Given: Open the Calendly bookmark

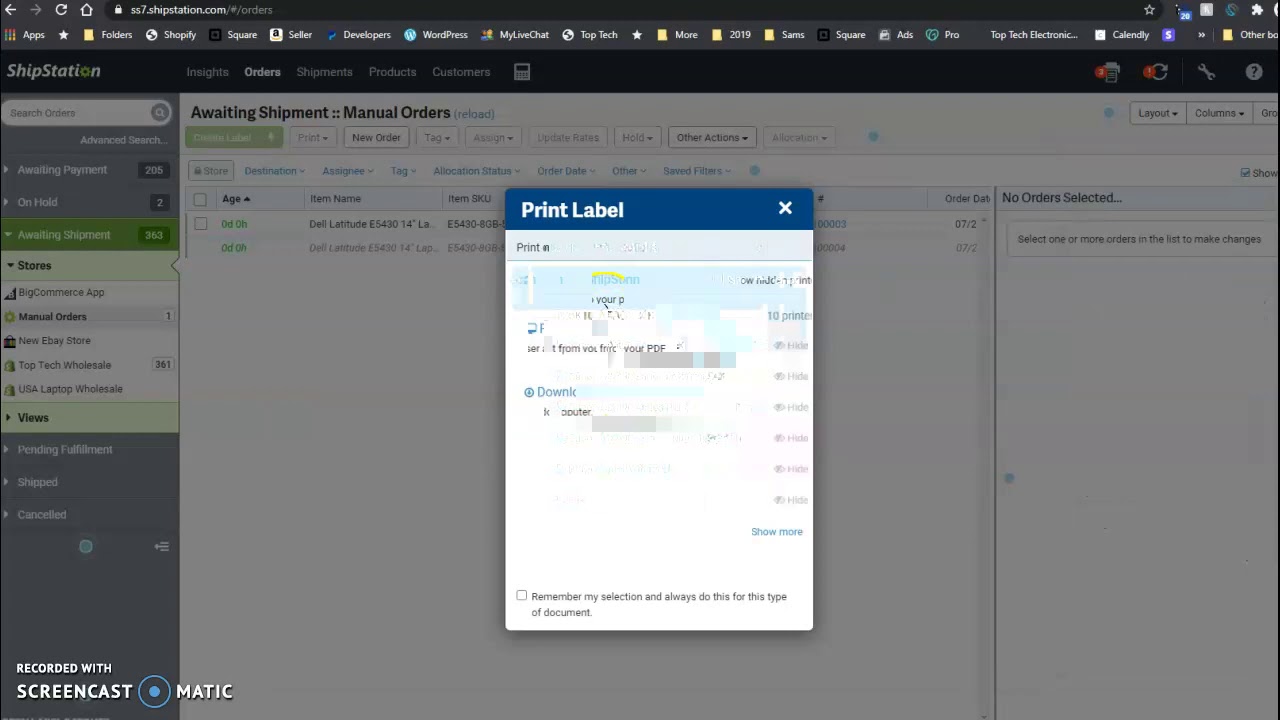Looking at the screenshot, I should pos(1122,35).
